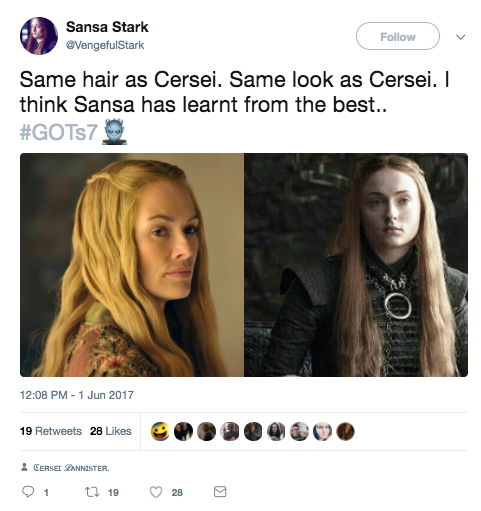Open the blonde Cersei photo
Image resolution: width=481 pixels, height=511 pixels.
coord(132,265)
